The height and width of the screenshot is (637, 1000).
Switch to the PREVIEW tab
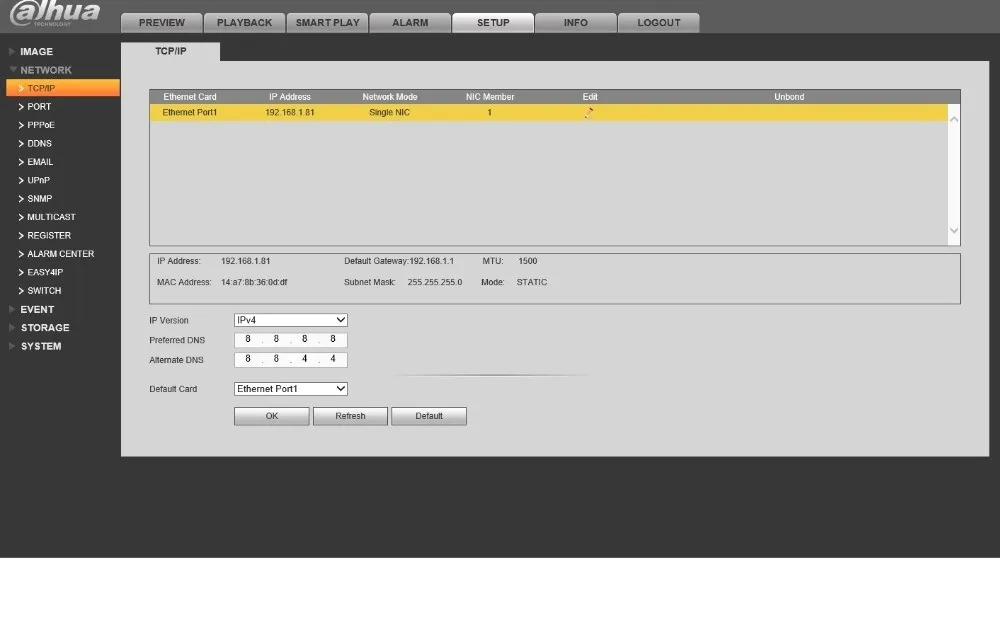(x=162, y=23)
